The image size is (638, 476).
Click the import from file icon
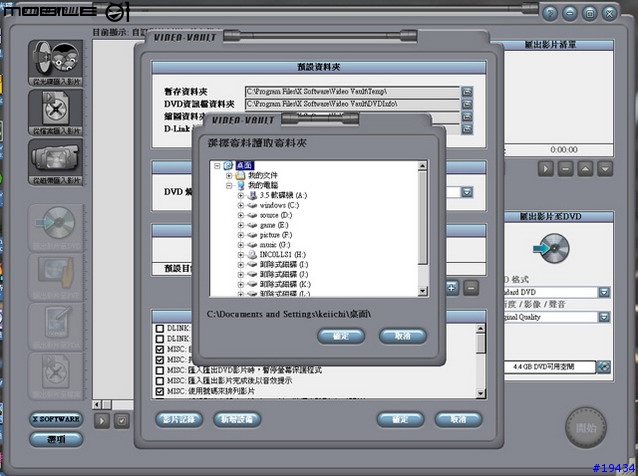coord(56,113)
